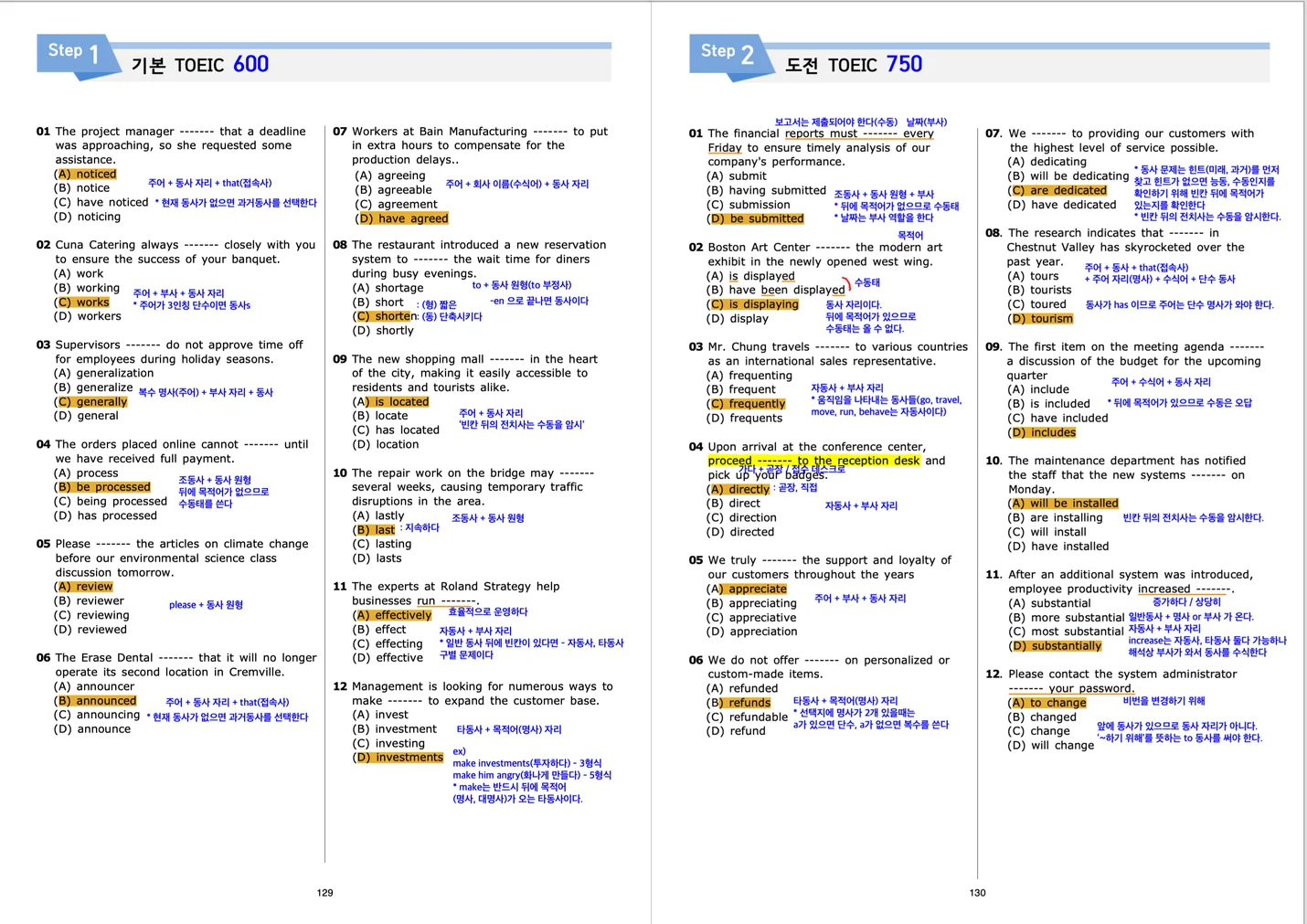Click the heading '도전 TOEIC 750'
This screenshot has width=1307, height=924.
pyautogui.click(x=854, y=65)
